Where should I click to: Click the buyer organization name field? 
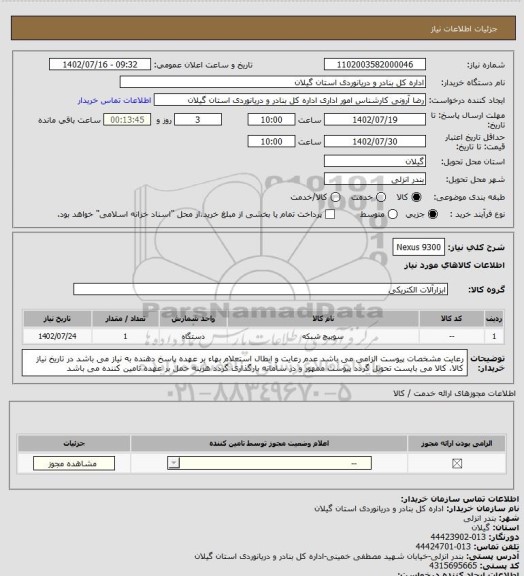click(273, 82)
